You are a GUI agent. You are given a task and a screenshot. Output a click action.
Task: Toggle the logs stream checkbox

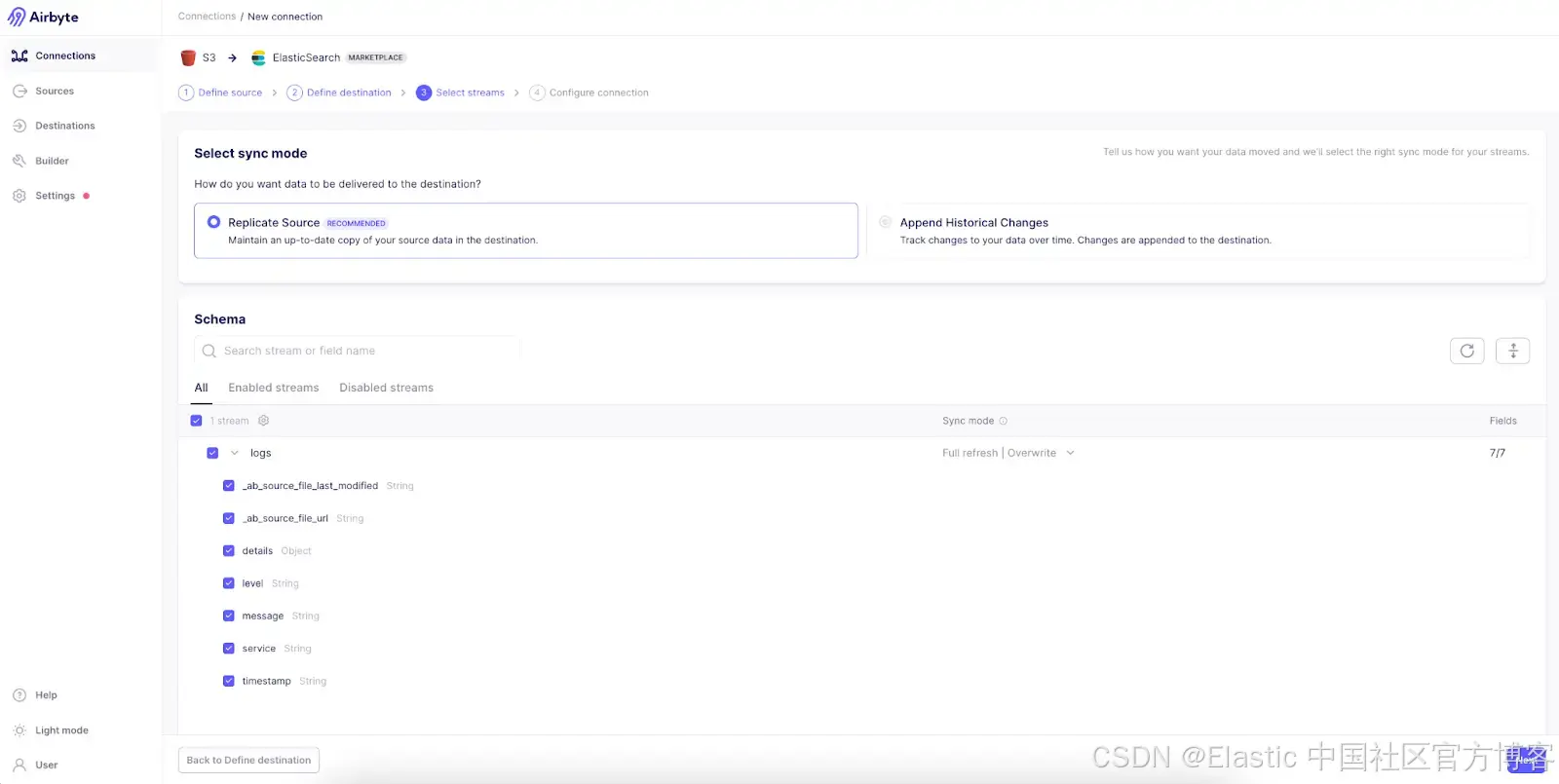(x=212, y=453)
